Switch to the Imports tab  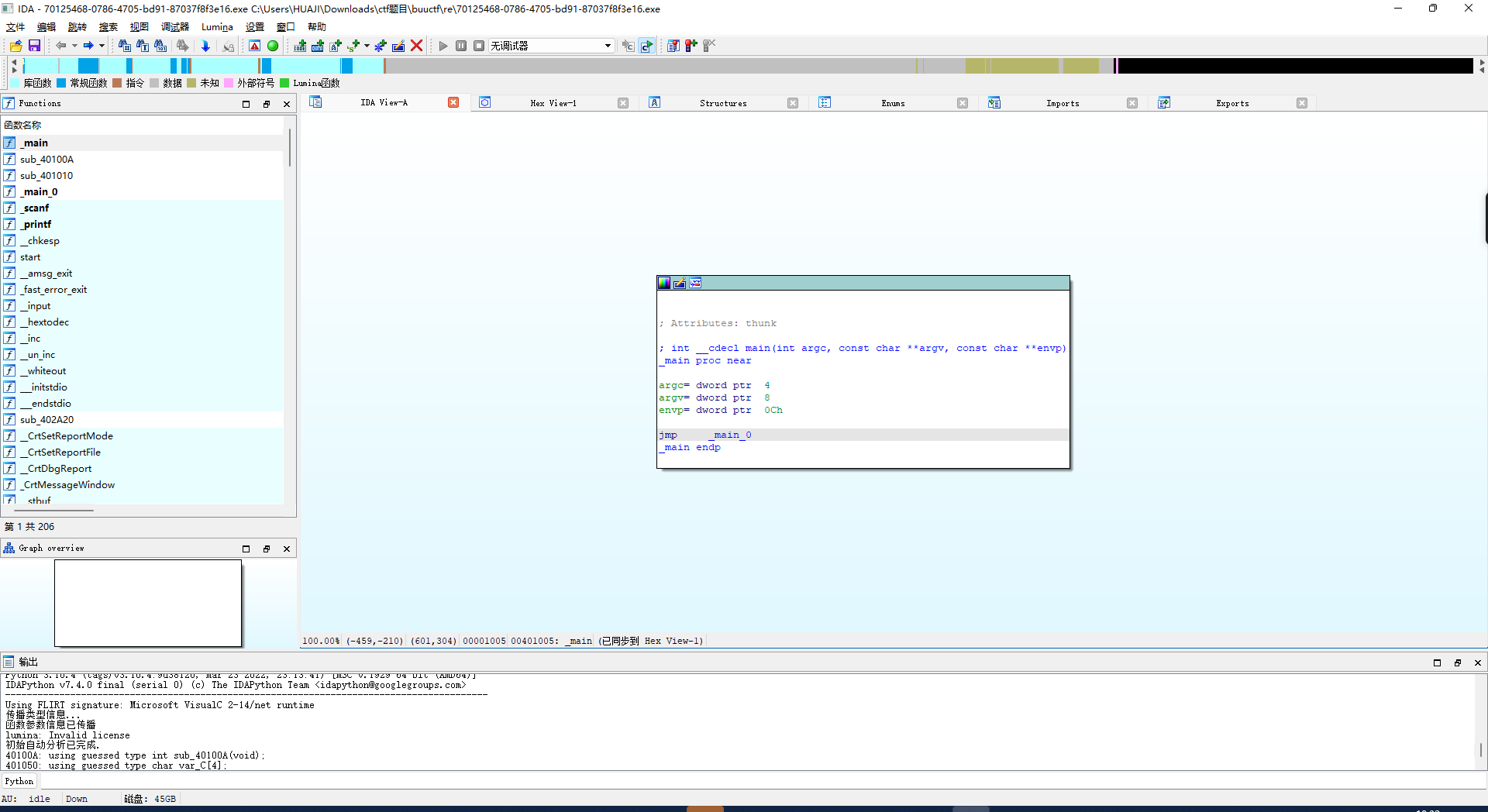coord(1063,103)
